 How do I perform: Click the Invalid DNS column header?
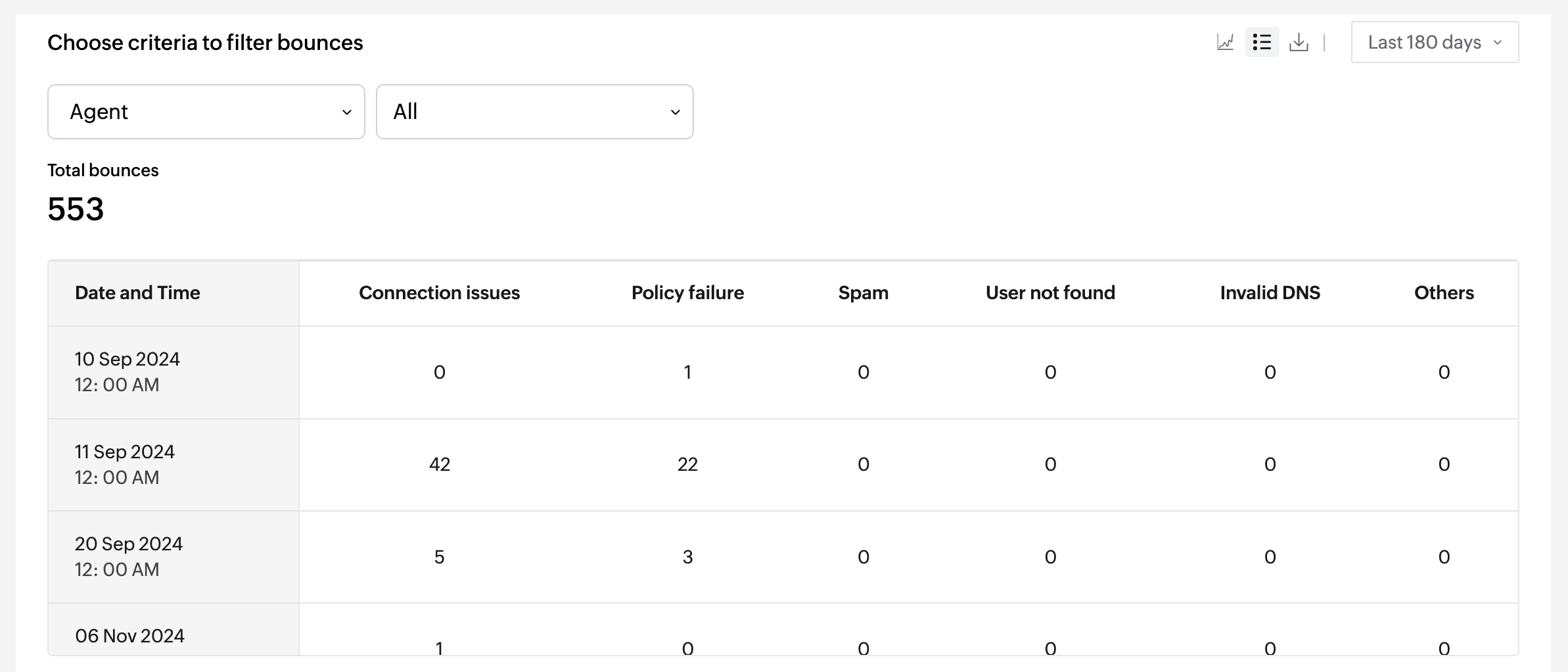tap(1269, 293)
